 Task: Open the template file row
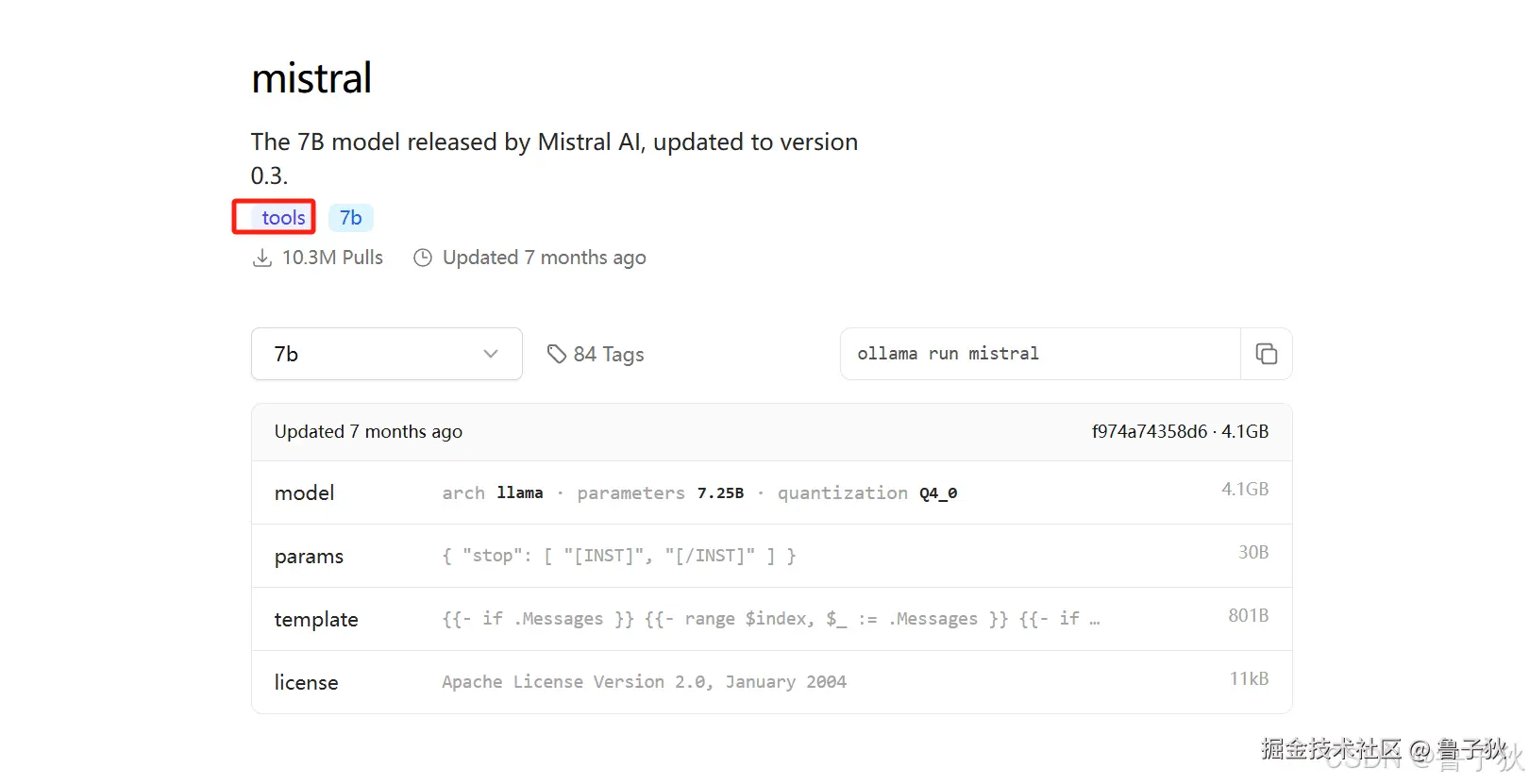click(316, 619)
